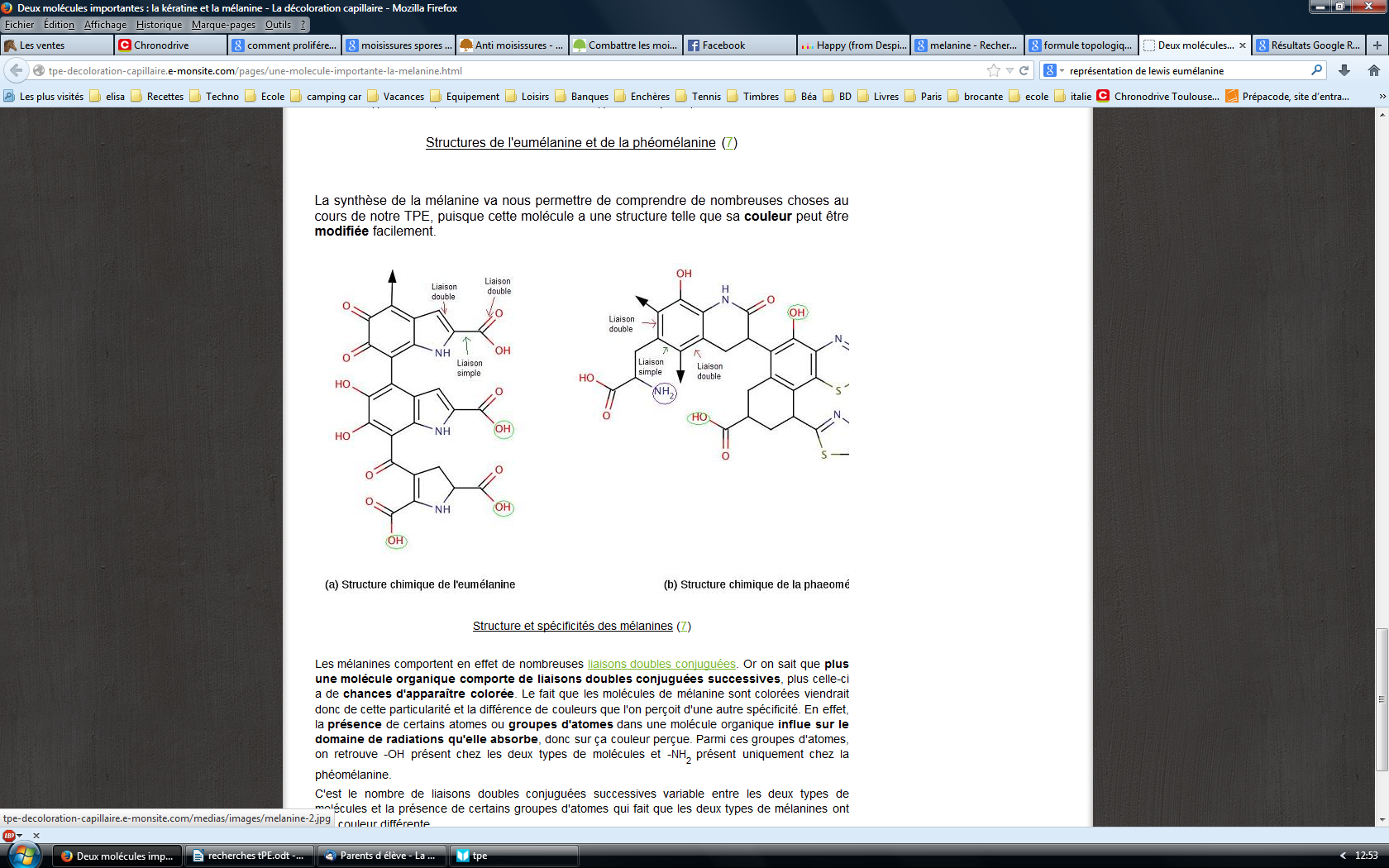Show more bookmarks via the overflow chevron
1389x868 pixels.
click(x=1382, y=97)
